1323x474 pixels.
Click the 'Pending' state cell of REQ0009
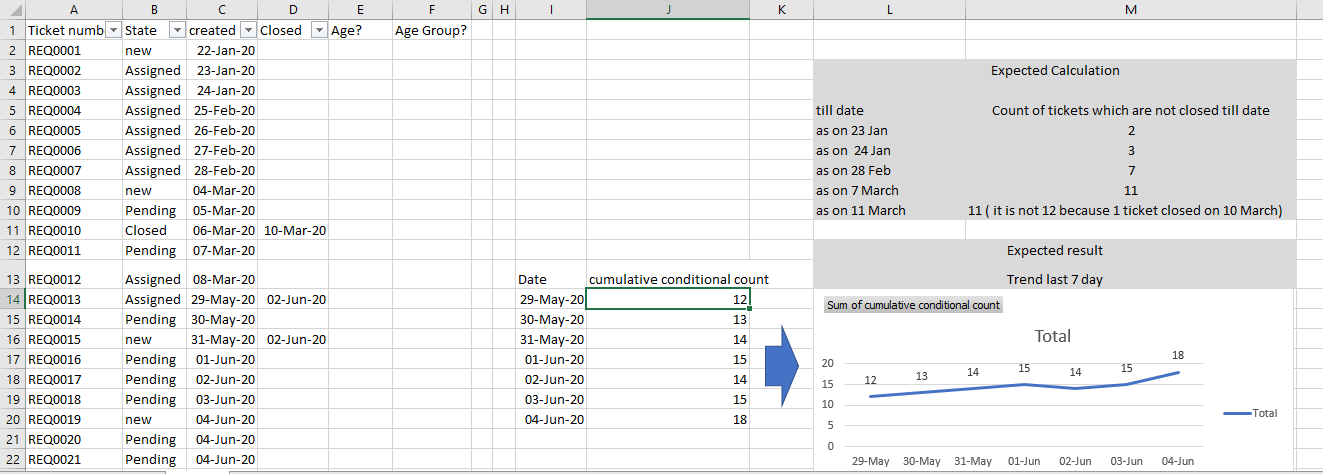(x=154, y=210)
